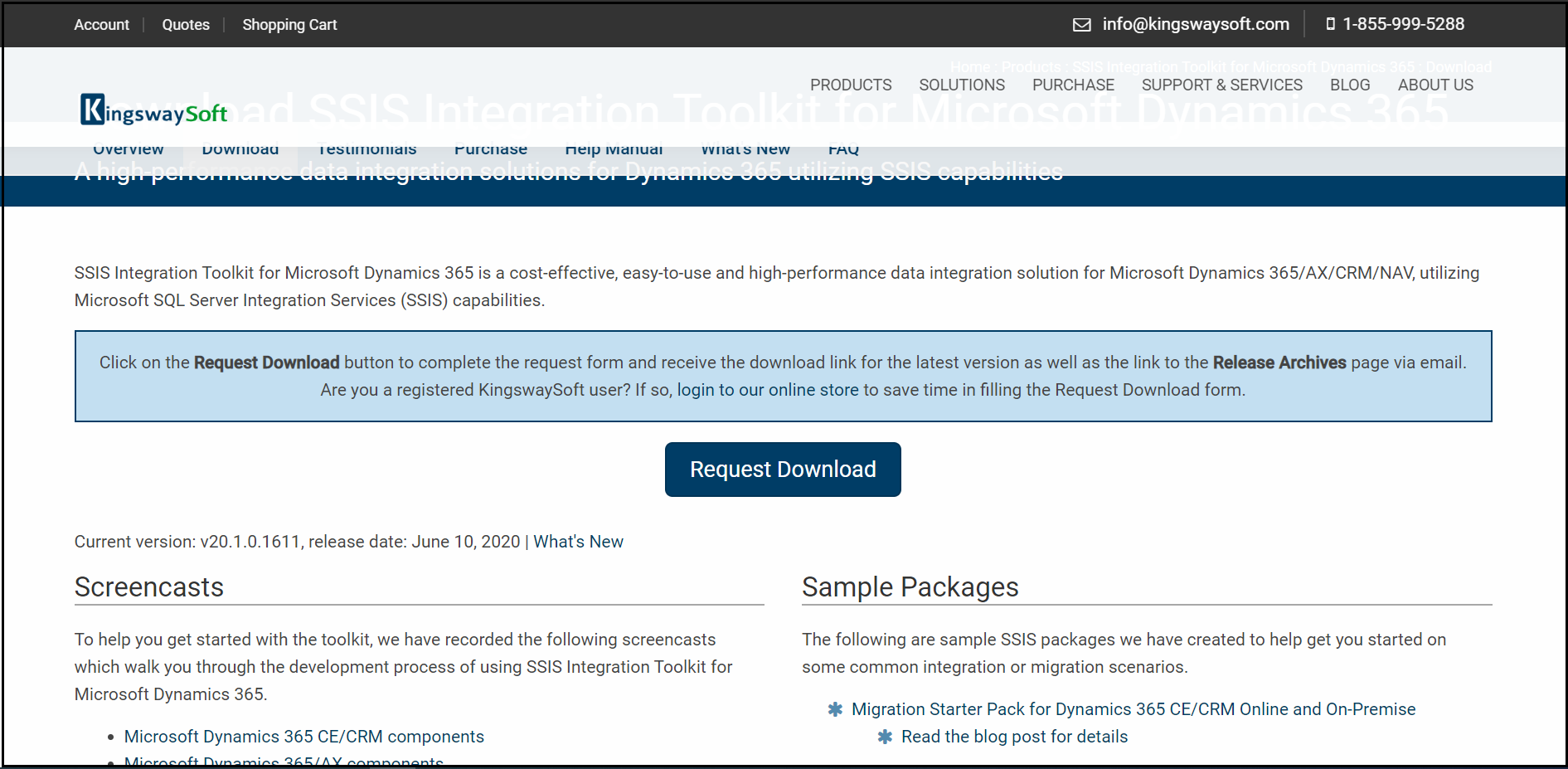Open the PURCHASE menu
This screenshot has height=769, width=1568.
(x=1073, y=85)
